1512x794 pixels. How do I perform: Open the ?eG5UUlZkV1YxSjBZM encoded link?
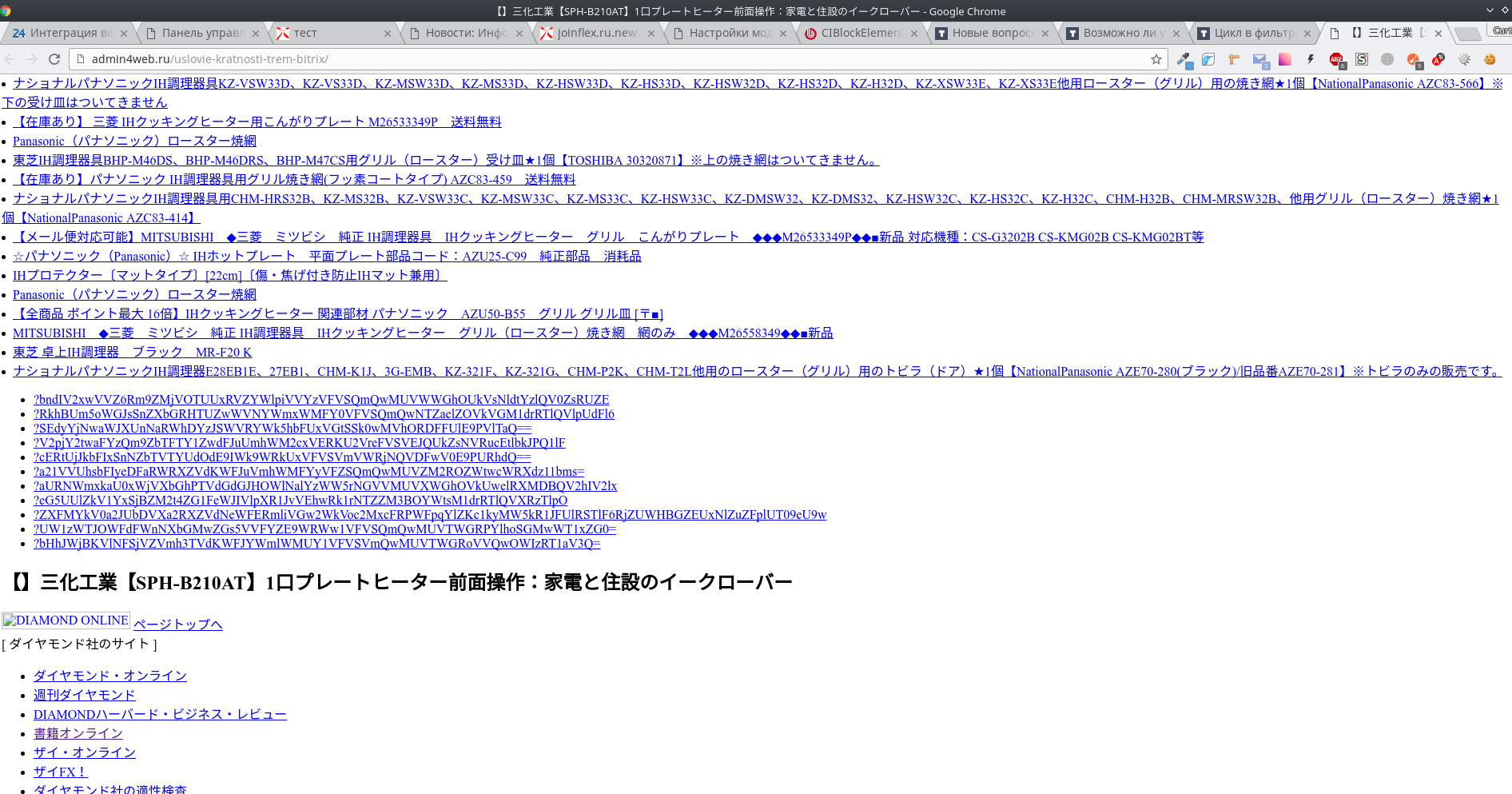pos(300,501)
